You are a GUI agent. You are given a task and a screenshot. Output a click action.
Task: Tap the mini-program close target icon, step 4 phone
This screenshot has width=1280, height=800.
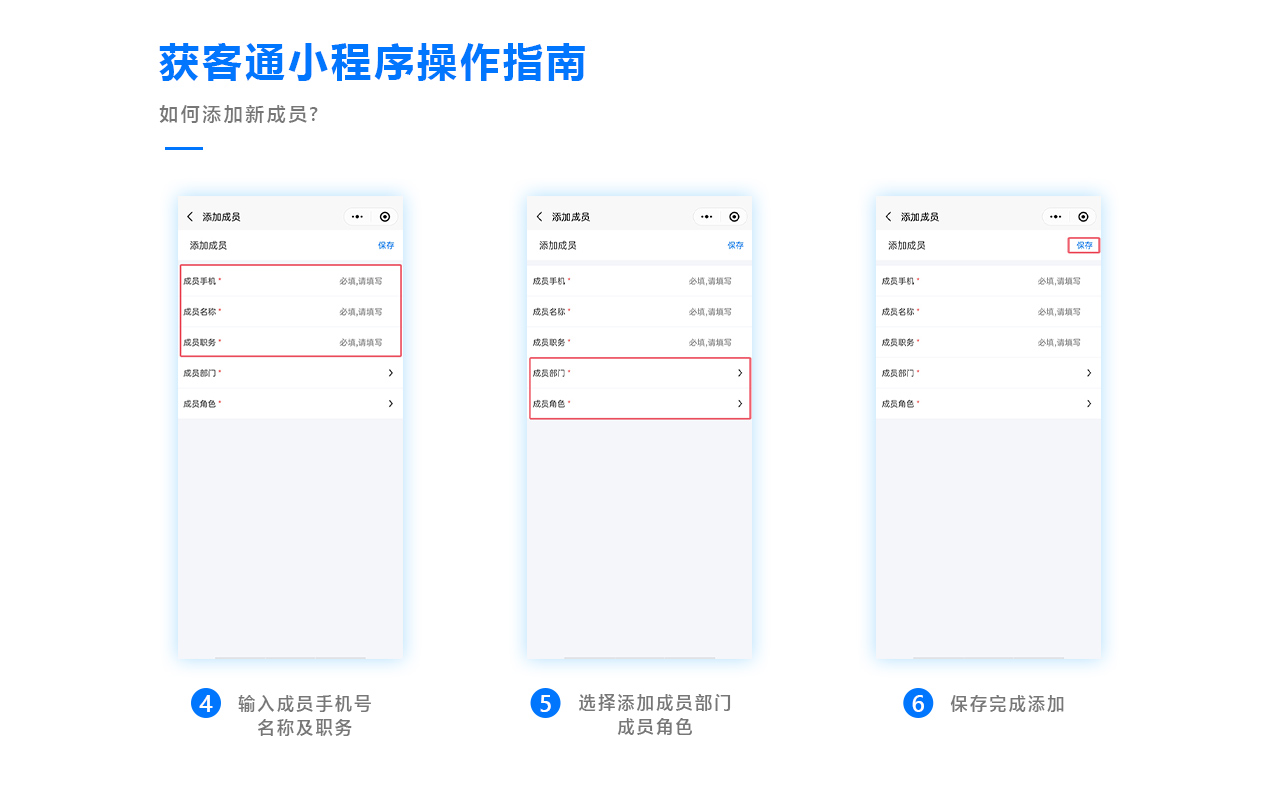[385, 217]
